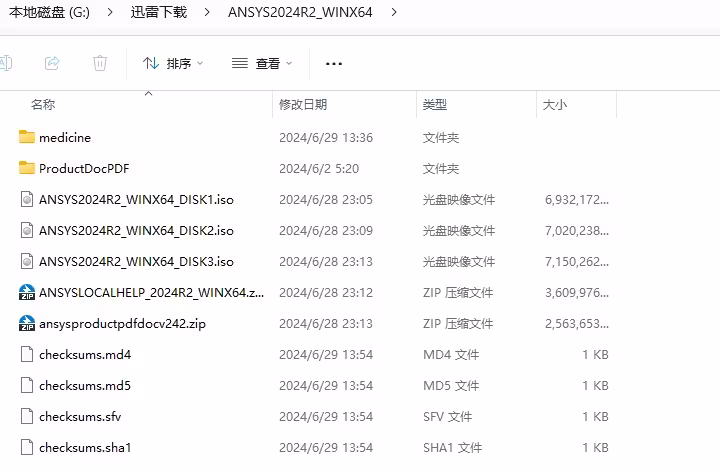Image resolution: width=720 pixels, height=474 pixels.
Task: Open the 查看 view dropdown
Action: (262, 63)
